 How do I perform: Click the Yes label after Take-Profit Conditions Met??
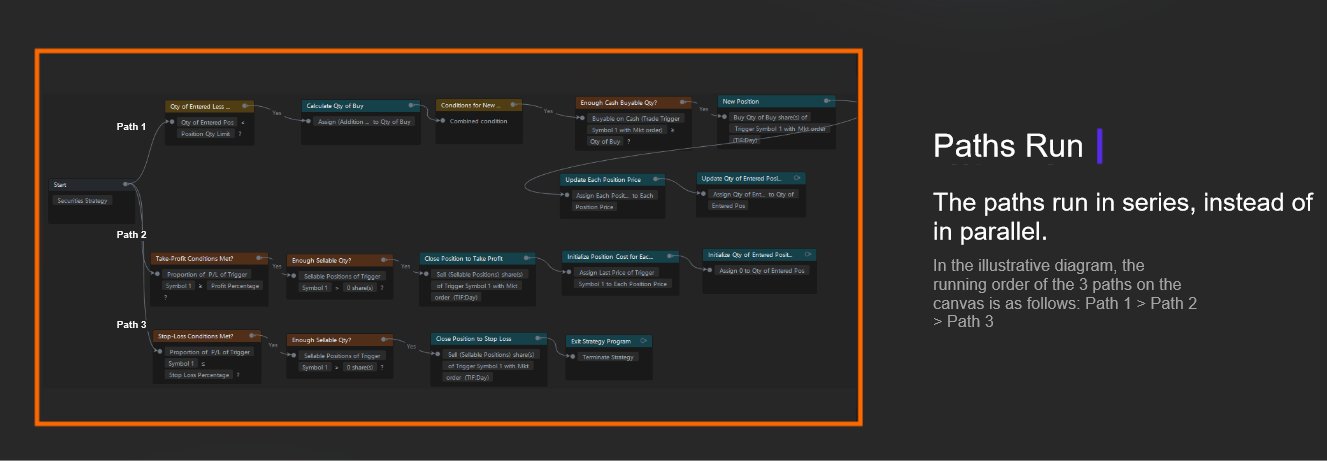(277, 266)
